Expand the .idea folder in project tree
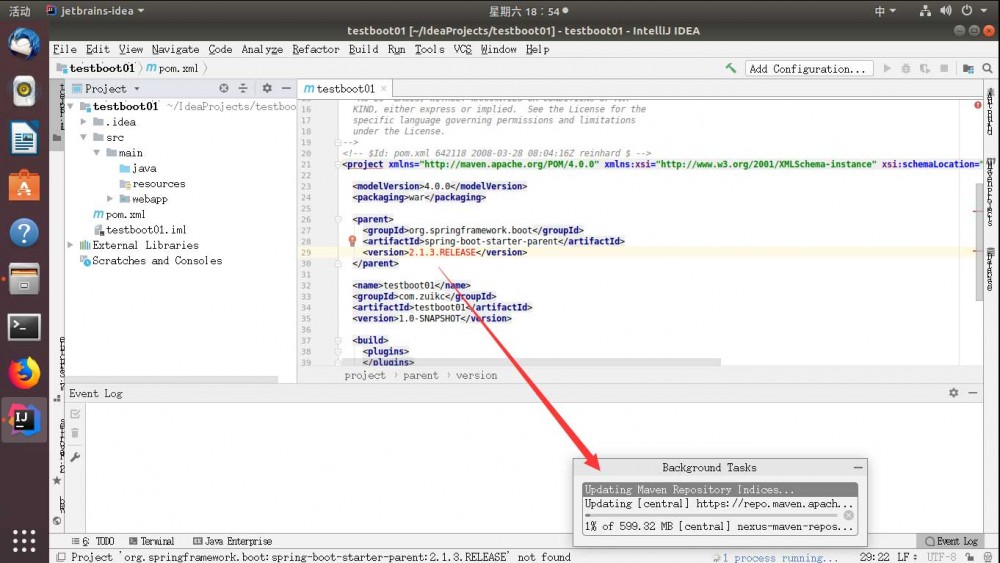Screen dimensions: 1000x563 click(x=85, y=122)
